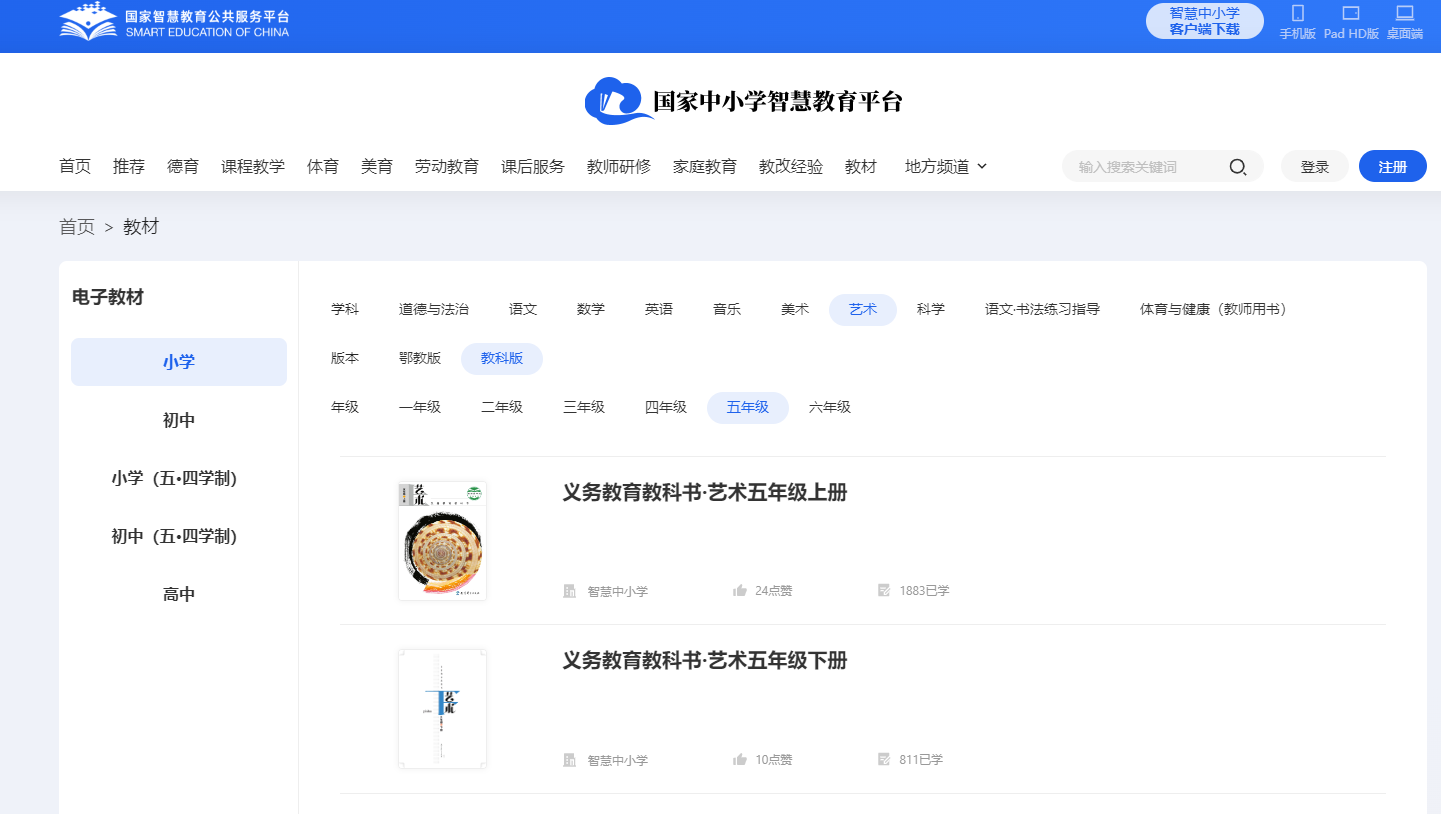
Task: Open the 教师研修 menu item
Action: (x=618, y=166)
